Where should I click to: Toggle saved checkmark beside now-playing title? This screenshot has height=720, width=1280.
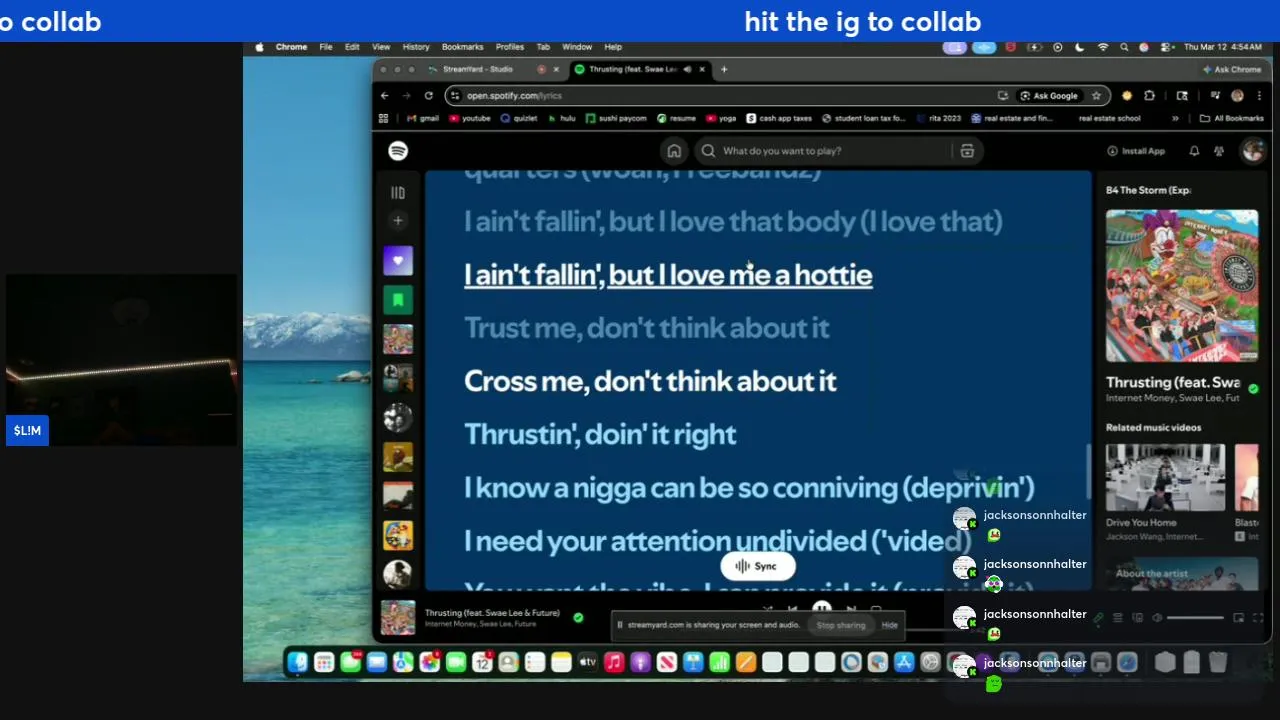pos(578,618)
